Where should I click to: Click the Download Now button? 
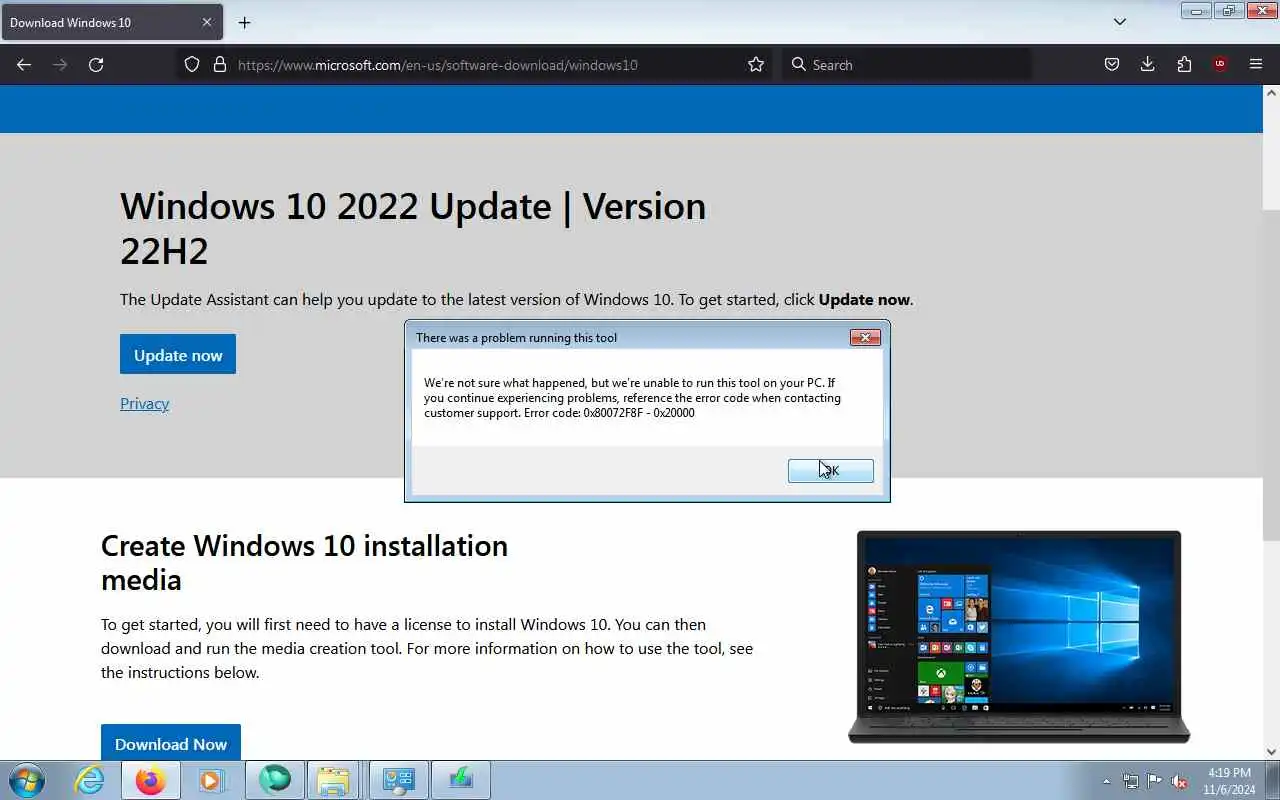click(x=171, y=743)
